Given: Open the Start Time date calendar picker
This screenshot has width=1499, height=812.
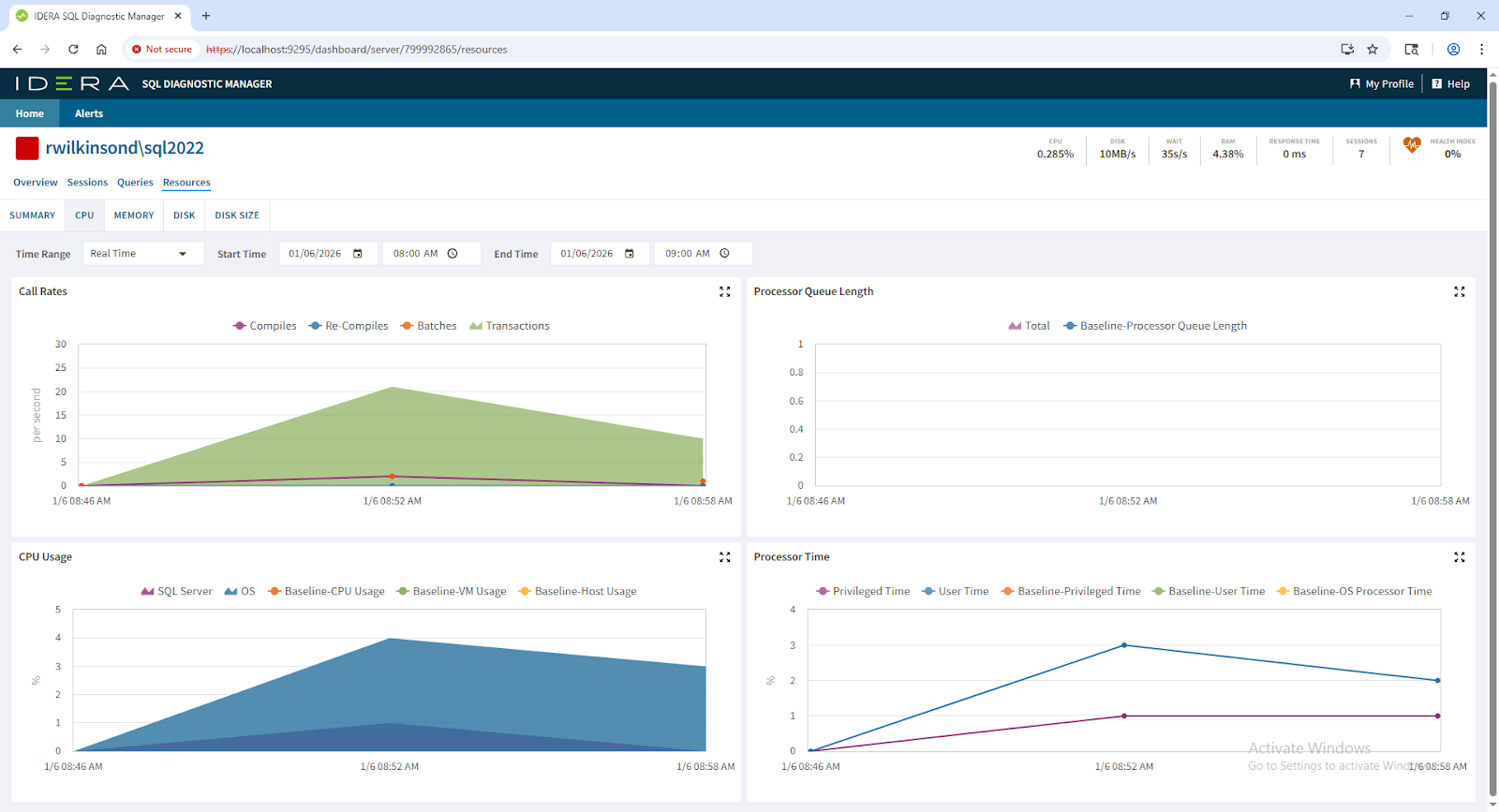Looking at the screenshot, I should (x=358, y=254).
